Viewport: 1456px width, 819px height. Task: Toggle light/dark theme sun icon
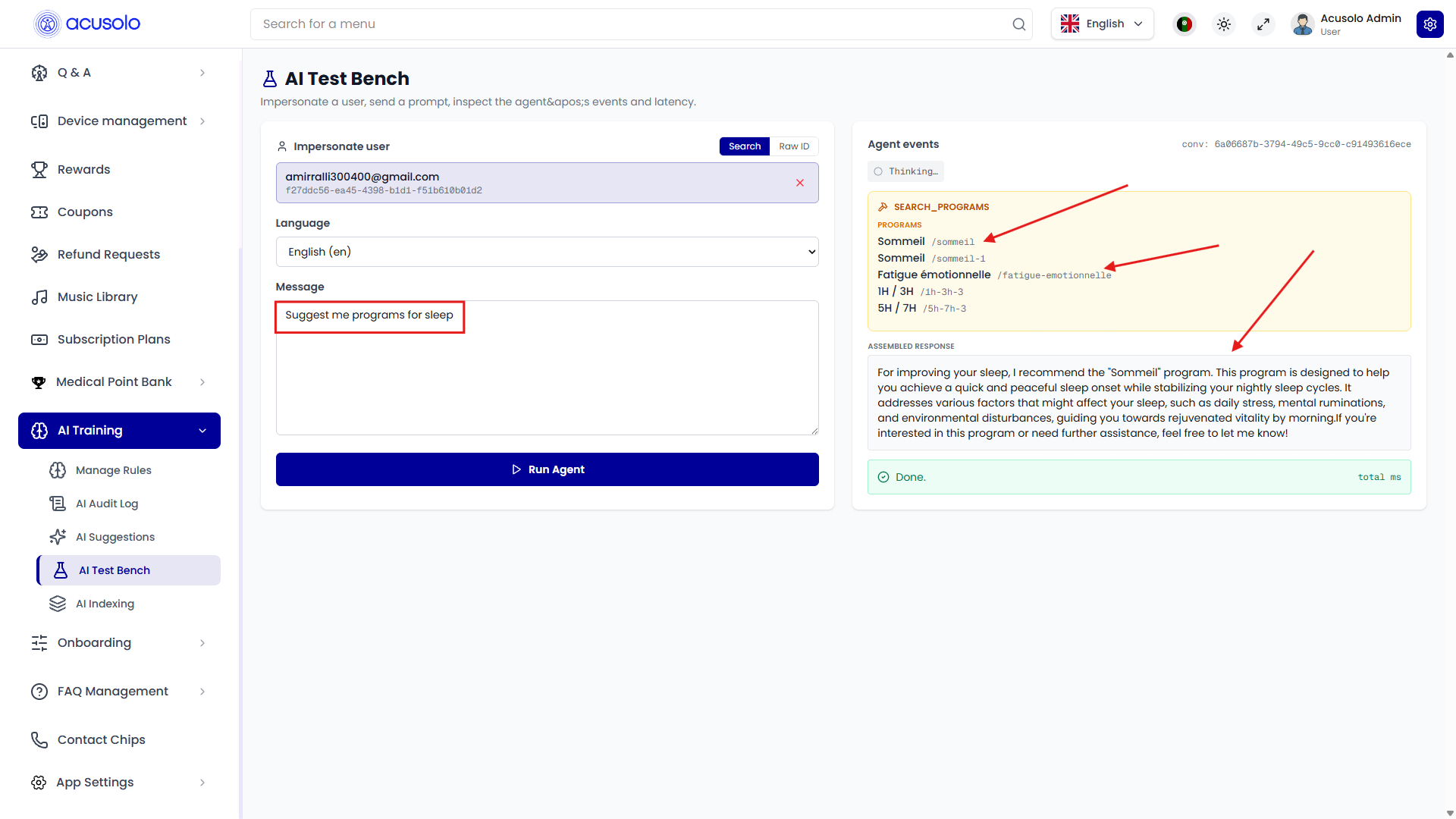(1223, 24)
